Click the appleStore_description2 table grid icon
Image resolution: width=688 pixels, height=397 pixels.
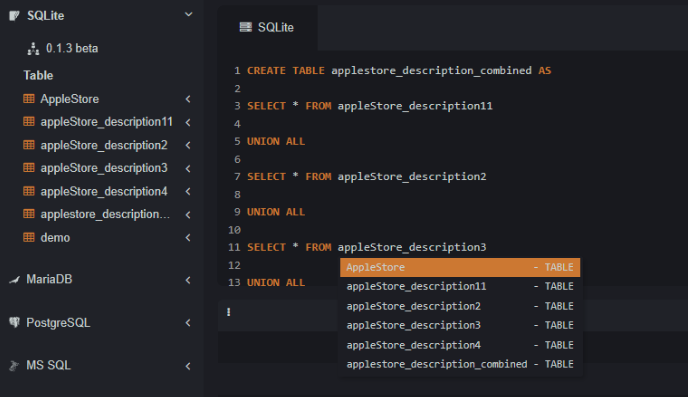click(29, 145)
